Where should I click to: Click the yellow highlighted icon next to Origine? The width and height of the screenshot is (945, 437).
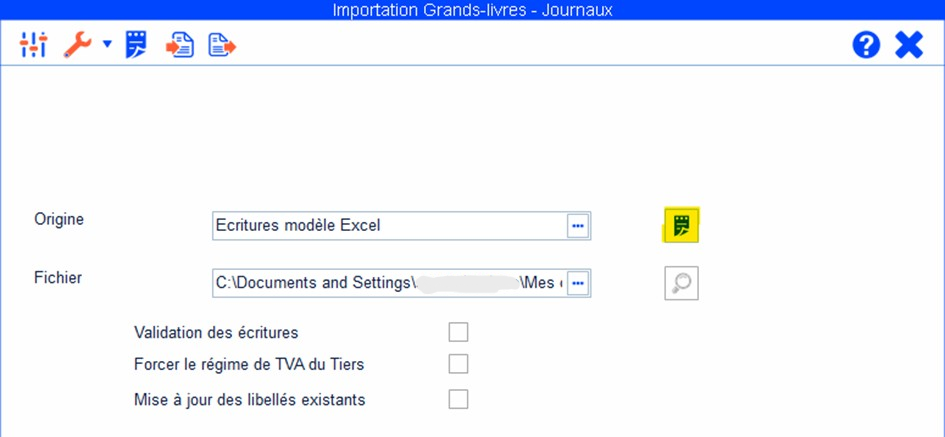point(682,225)
